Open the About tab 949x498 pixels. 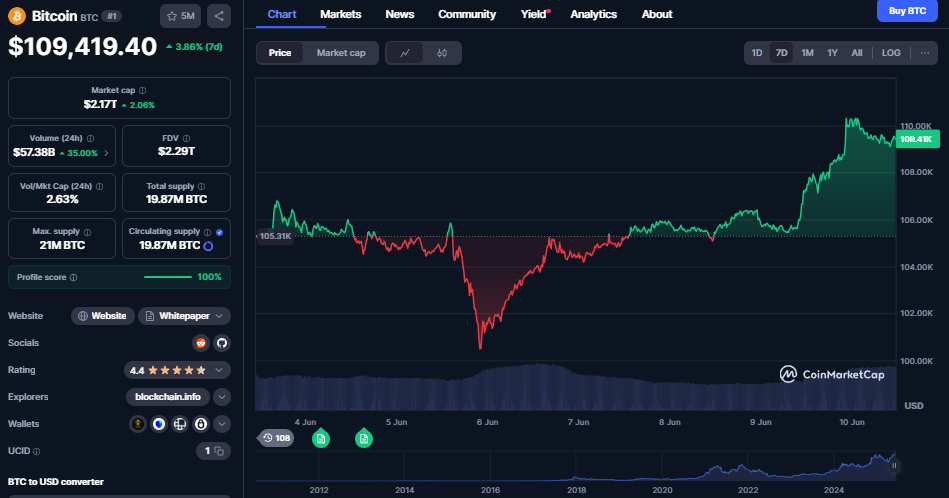[x=657, y=14]
